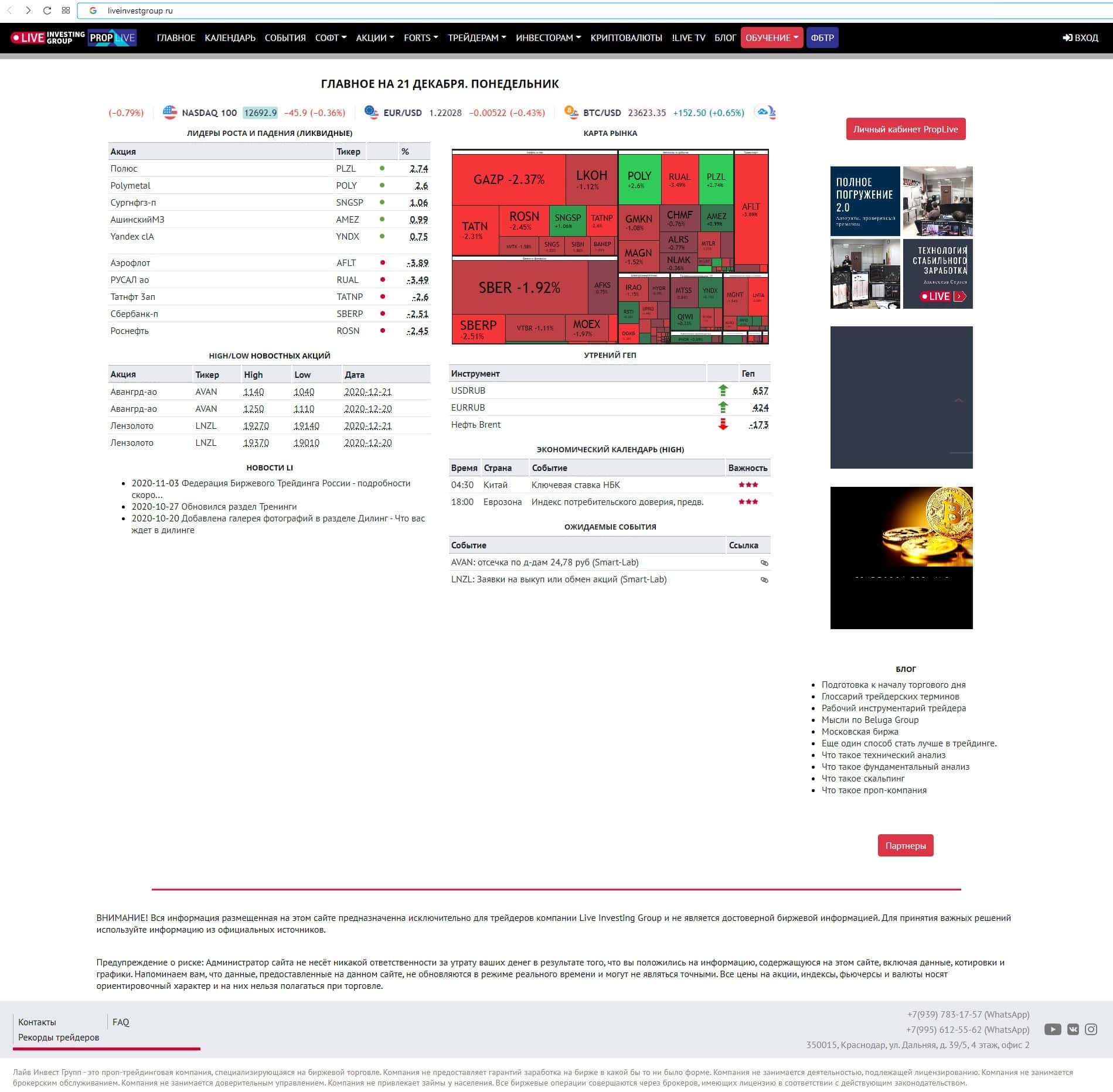This screenshot has width=1113, height=1092.
Task: Expand the ТРЕЙДЕРАМ dropdown menu
Action: 477,37
